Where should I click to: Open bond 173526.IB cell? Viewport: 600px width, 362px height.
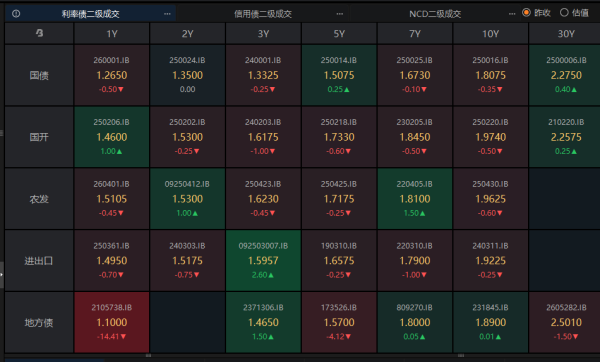tap(339, 323)
